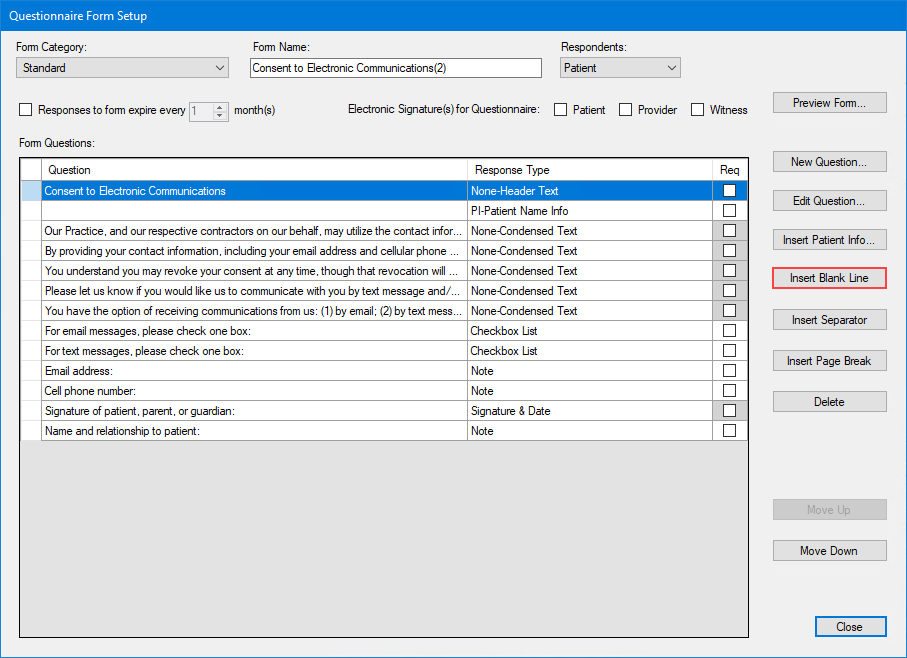
Task: Click Edit Question button
Action: pyautogui.click(x=829, y=200)
